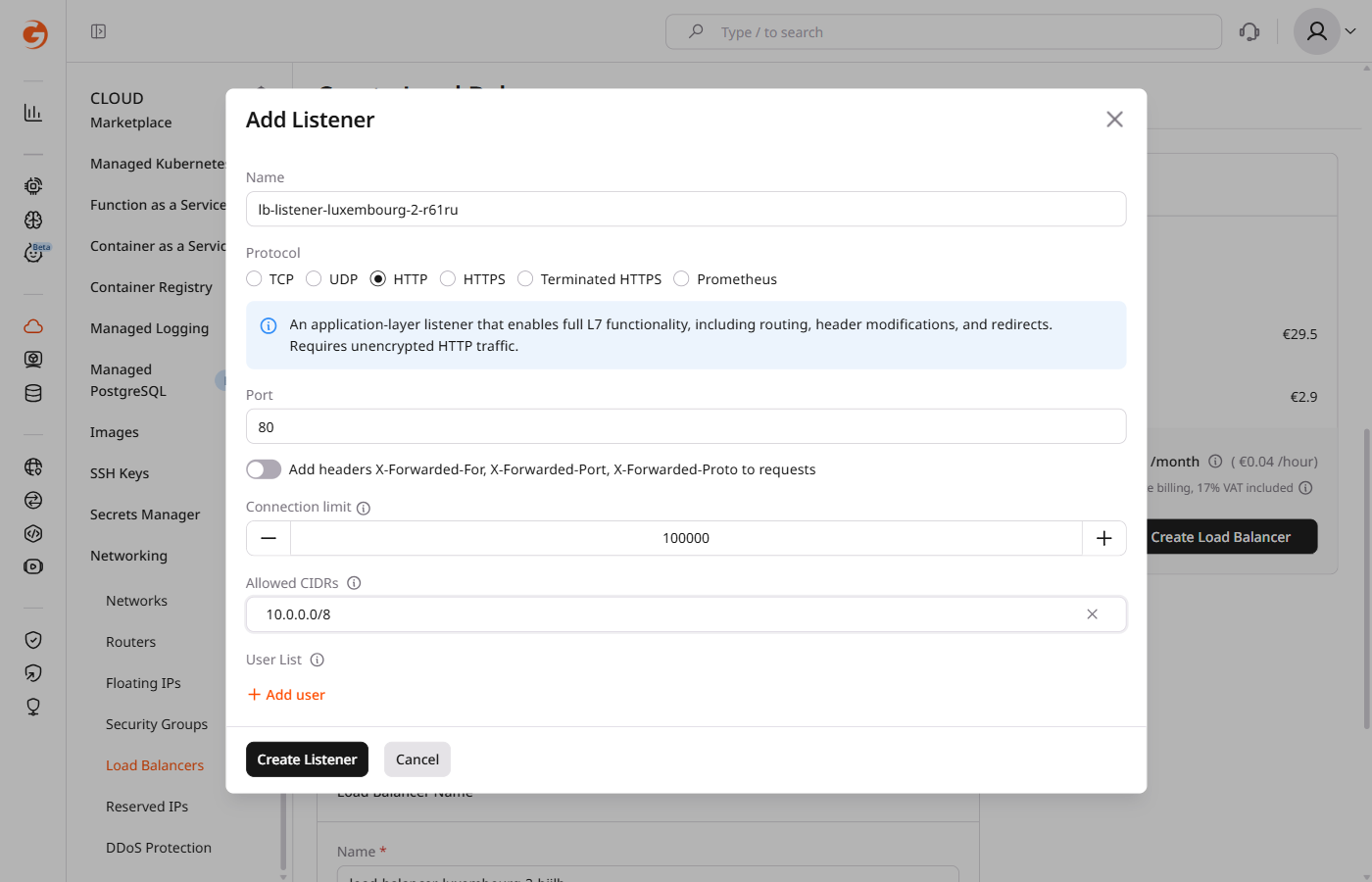The height and width of the screenshot is (882, 1372).
Task: Go to Routers submenu item
Action: 130,642
